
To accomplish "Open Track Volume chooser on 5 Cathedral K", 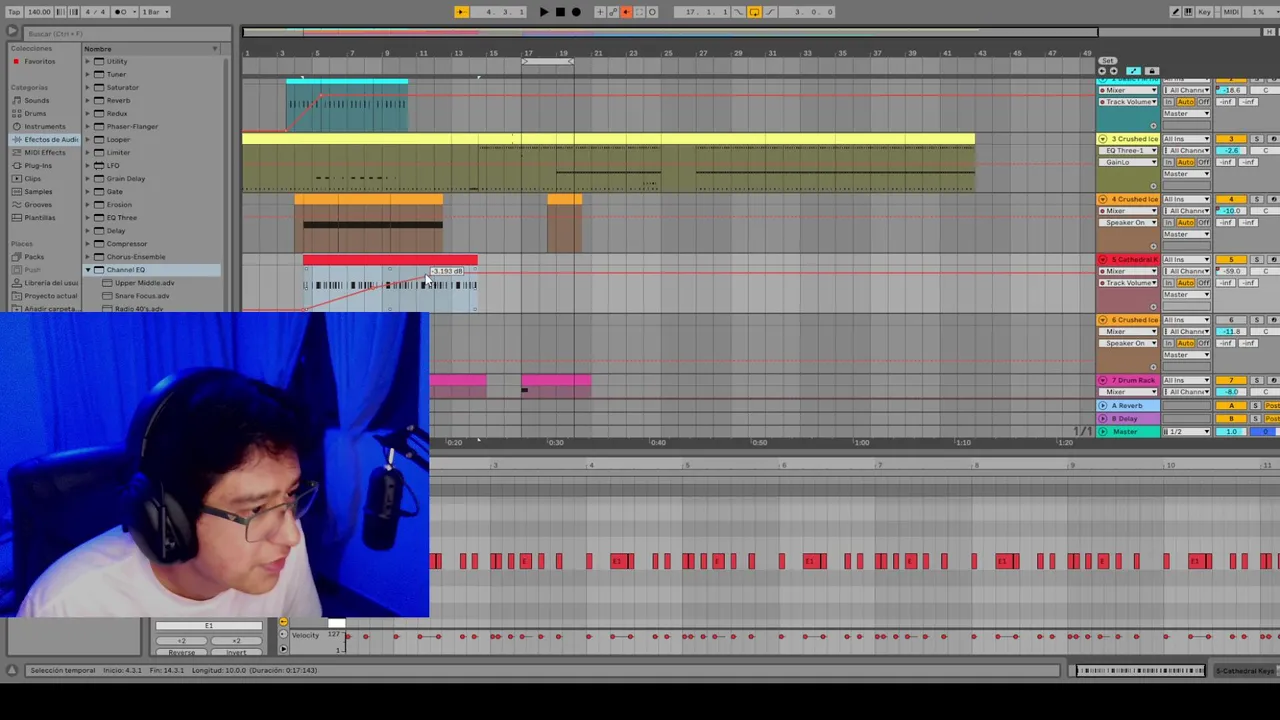I will (1128, 283).
